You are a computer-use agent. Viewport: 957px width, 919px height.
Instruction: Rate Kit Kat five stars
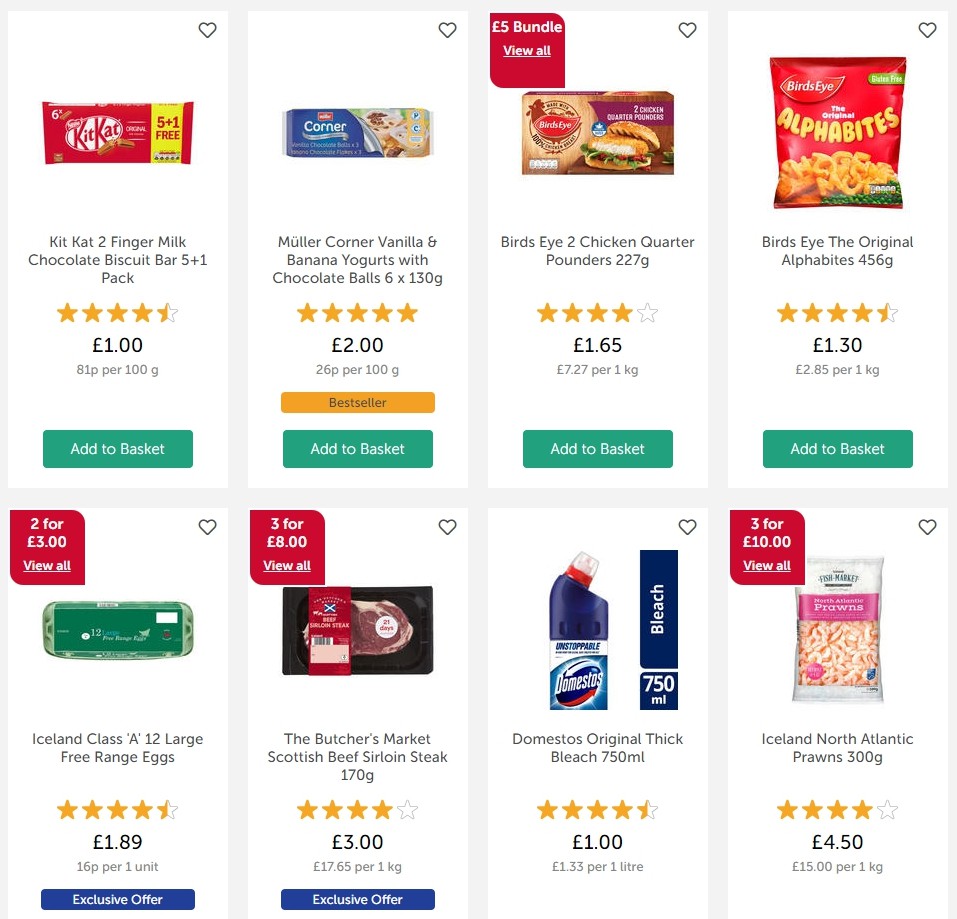click(168, 312)
